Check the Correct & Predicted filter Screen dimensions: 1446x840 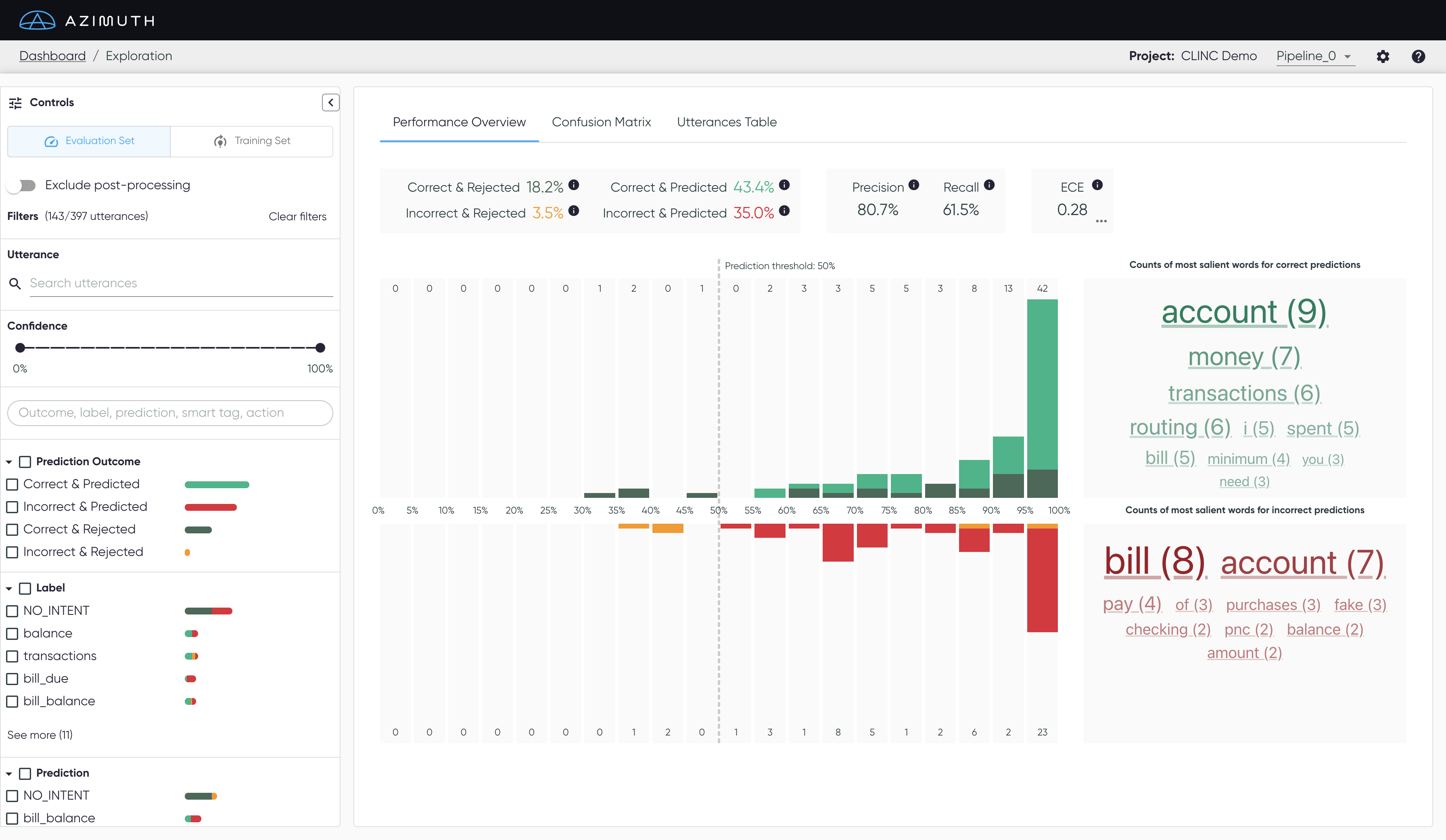(x=12, y=484)
